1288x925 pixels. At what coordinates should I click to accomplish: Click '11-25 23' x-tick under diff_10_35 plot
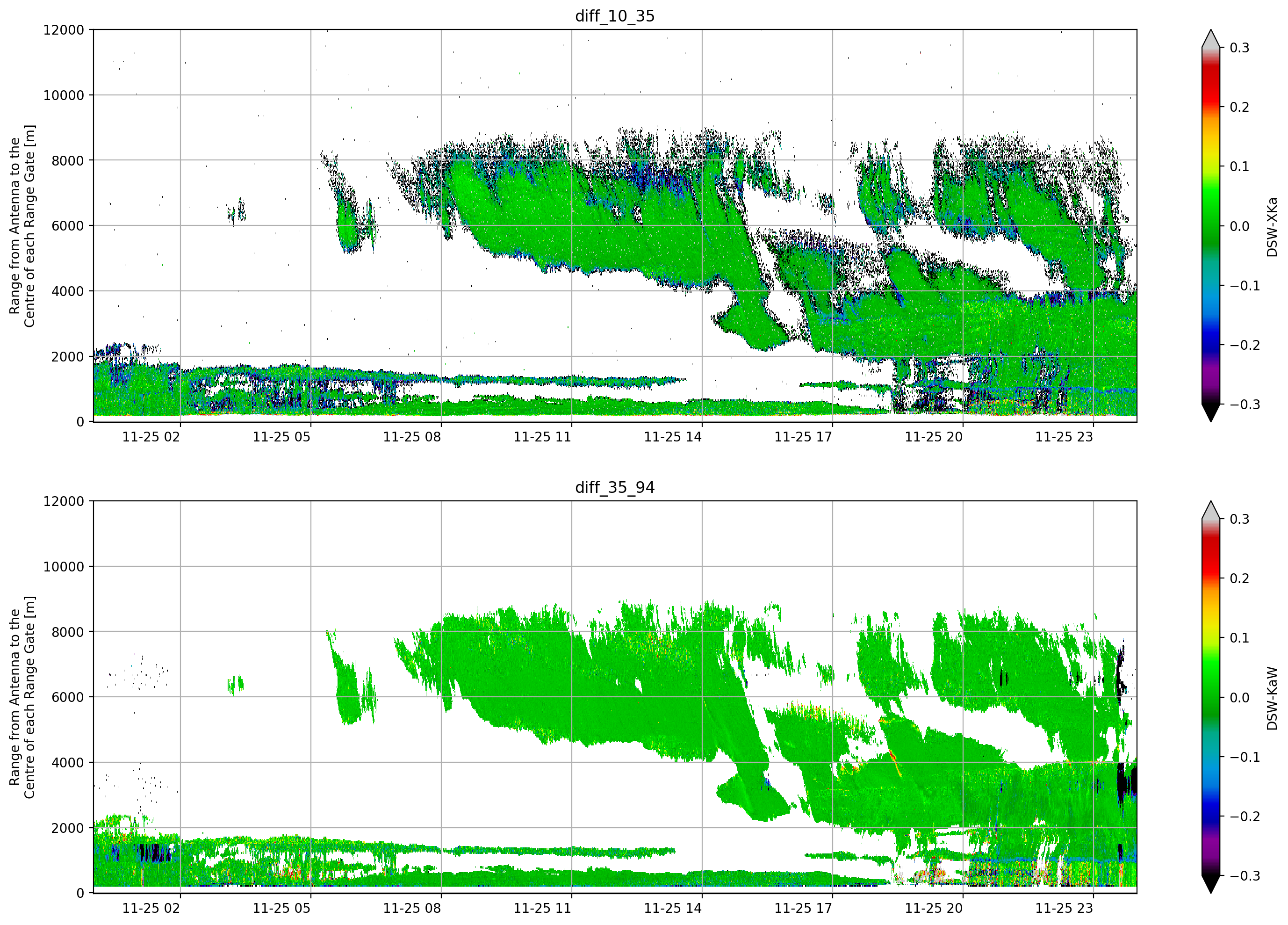point(1064,437)
